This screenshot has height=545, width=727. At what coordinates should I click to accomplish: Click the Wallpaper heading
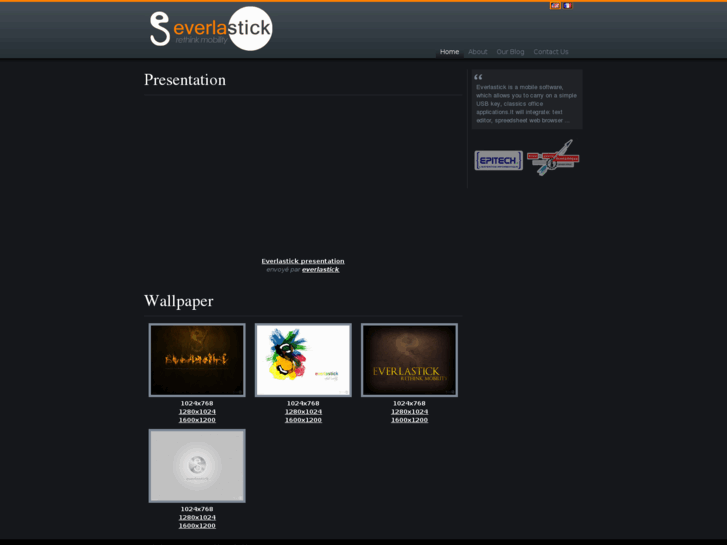pos(179,301)
